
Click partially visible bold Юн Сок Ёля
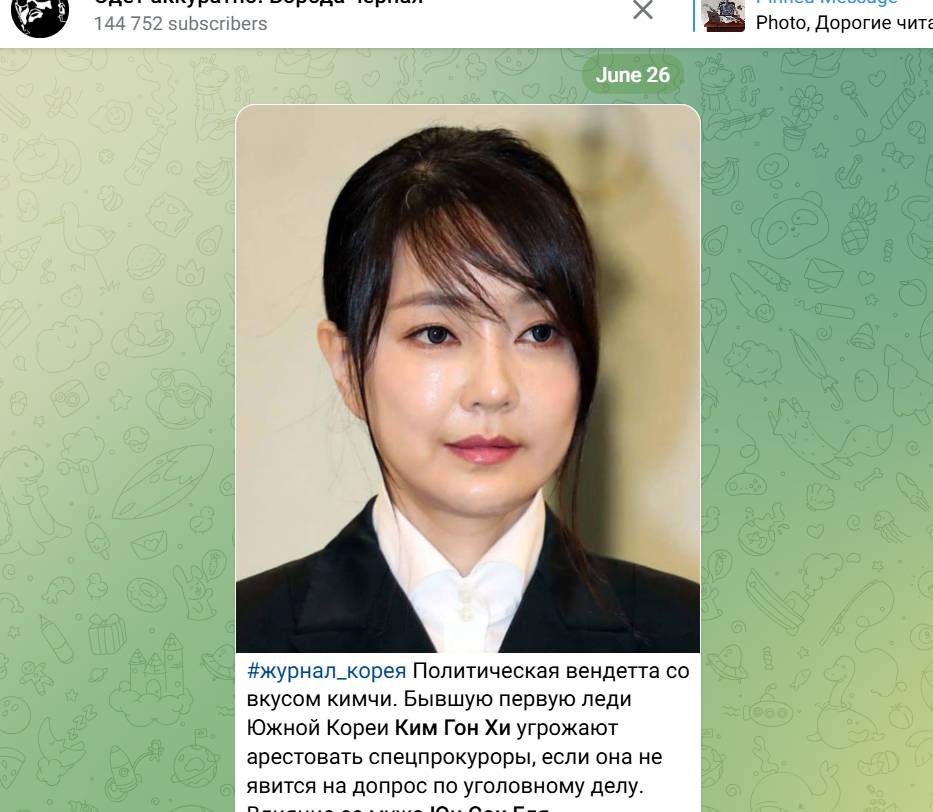[489, 809]
